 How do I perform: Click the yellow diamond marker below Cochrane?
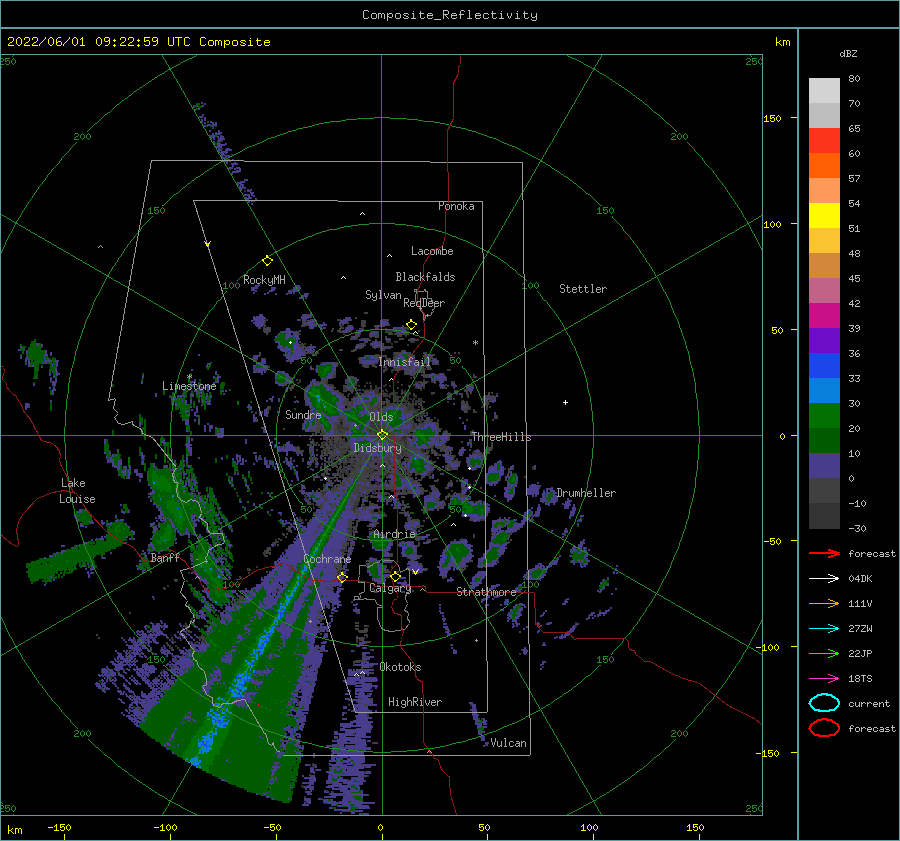[x=342, y=577]
